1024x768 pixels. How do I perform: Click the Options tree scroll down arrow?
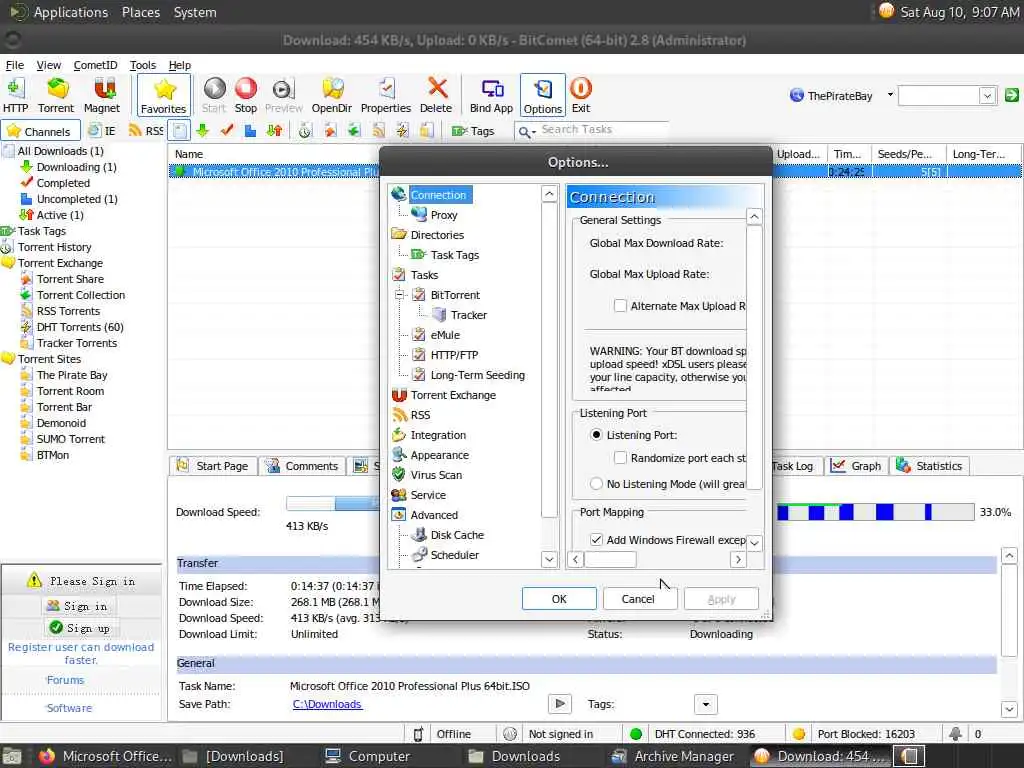pos(549,560)
